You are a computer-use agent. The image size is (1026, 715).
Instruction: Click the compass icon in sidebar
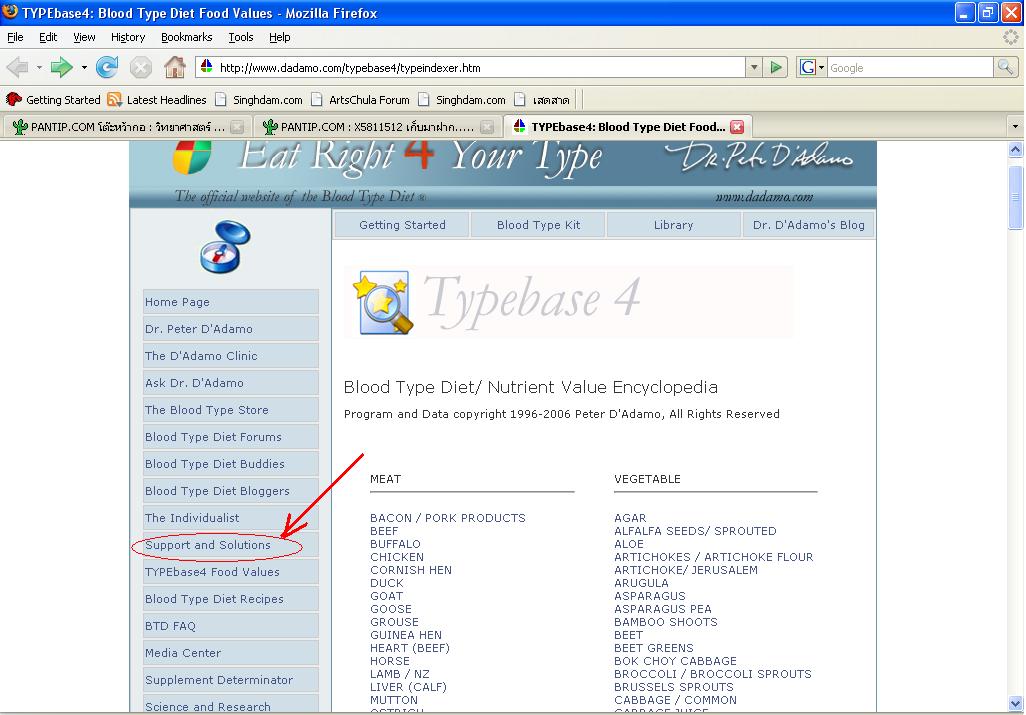coord(225,247)
